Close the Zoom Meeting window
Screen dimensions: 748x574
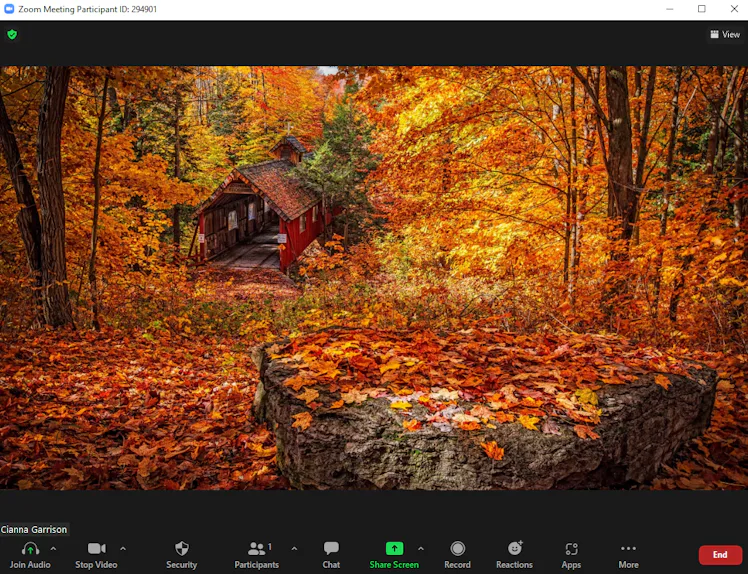735,9
